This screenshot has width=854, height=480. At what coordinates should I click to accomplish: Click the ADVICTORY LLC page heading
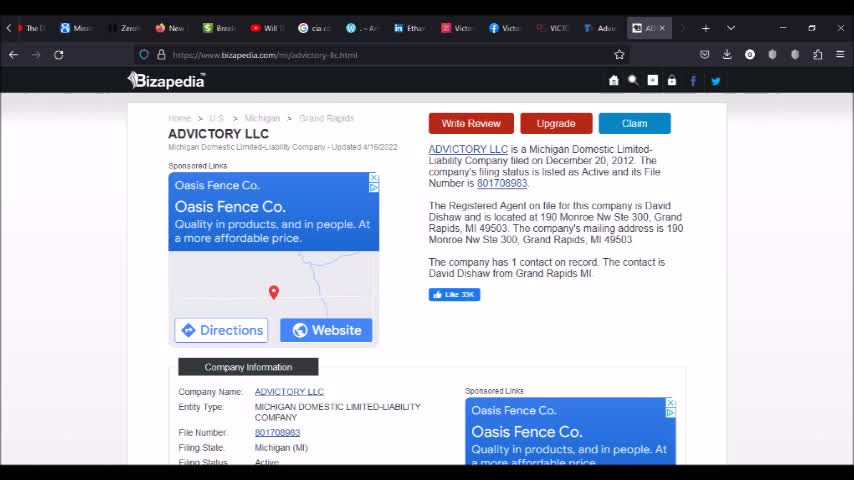pyautogui.click(x=218, y=134)
